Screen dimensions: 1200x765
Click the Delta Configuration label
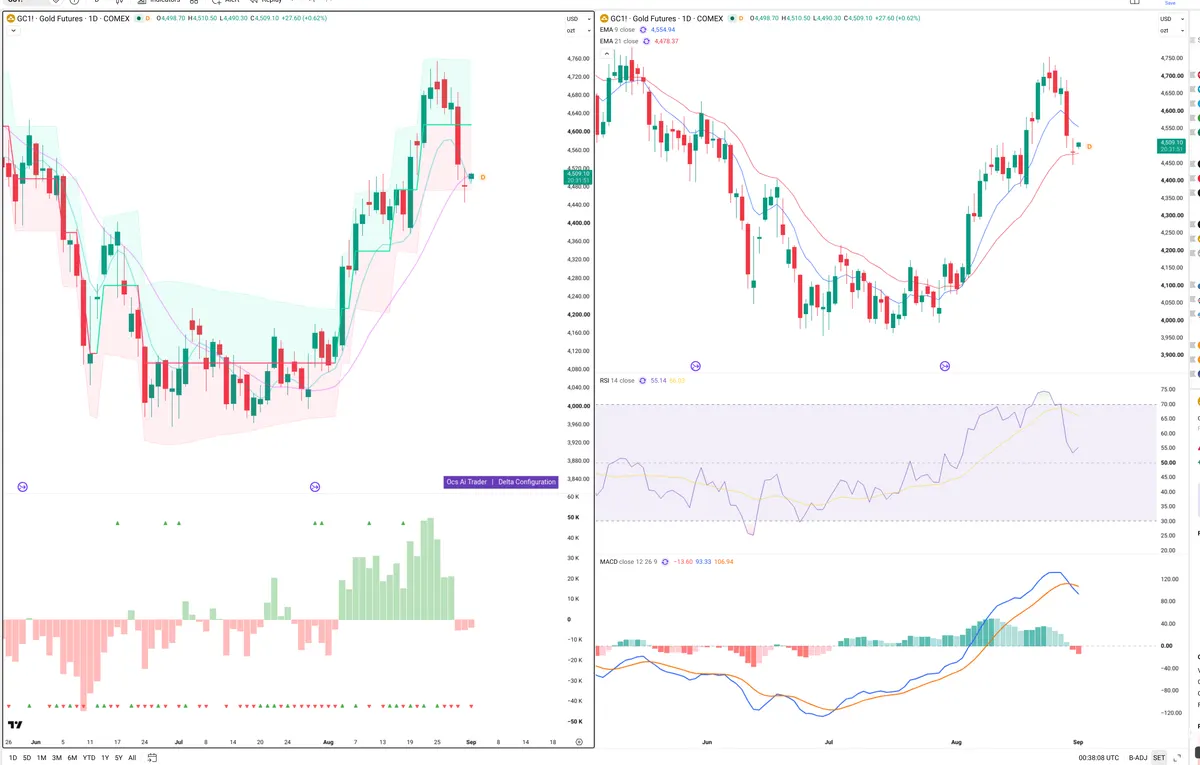[x=526, y=482]
